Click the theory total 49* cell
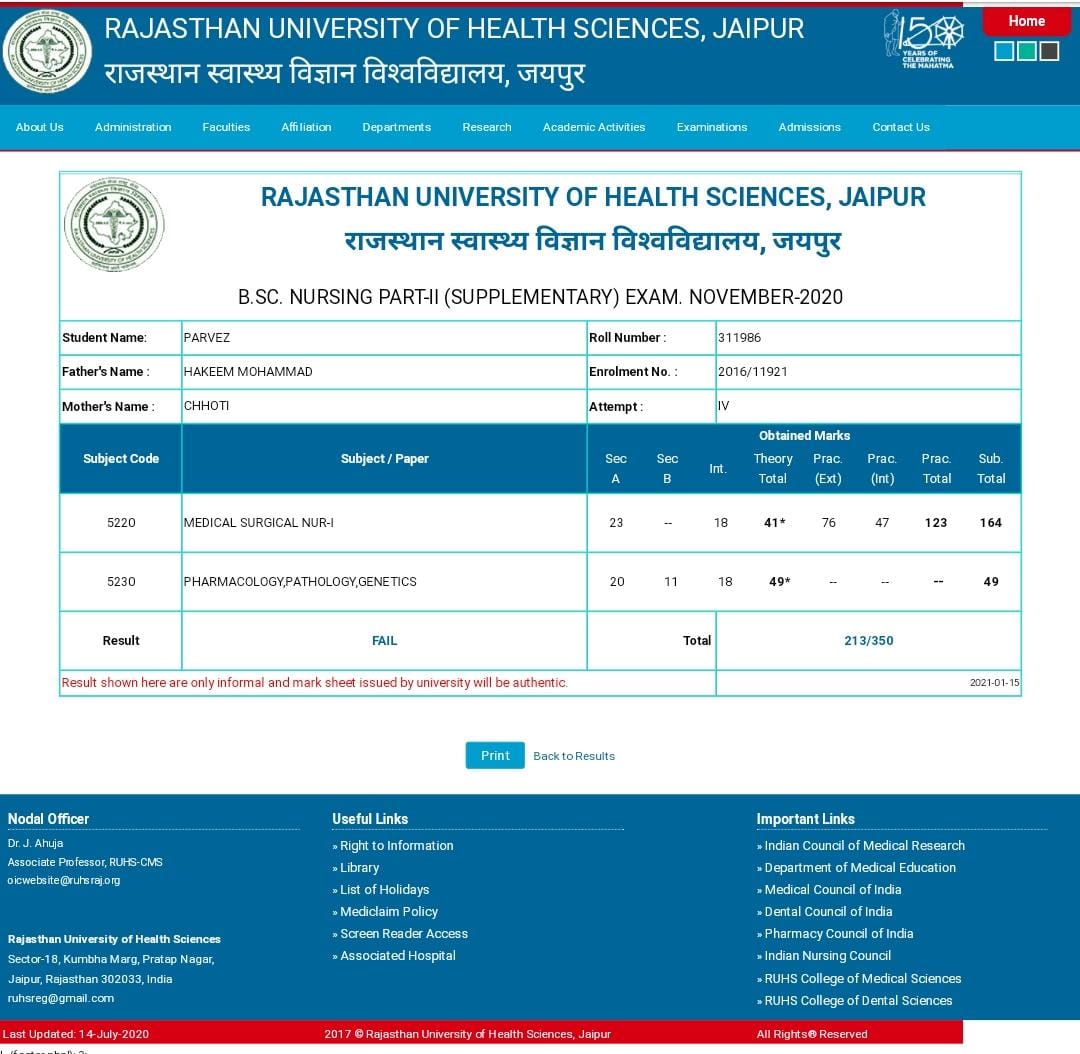Image resolution: width=1080 pixels, height=1054 pixels. tap(780, 581)
